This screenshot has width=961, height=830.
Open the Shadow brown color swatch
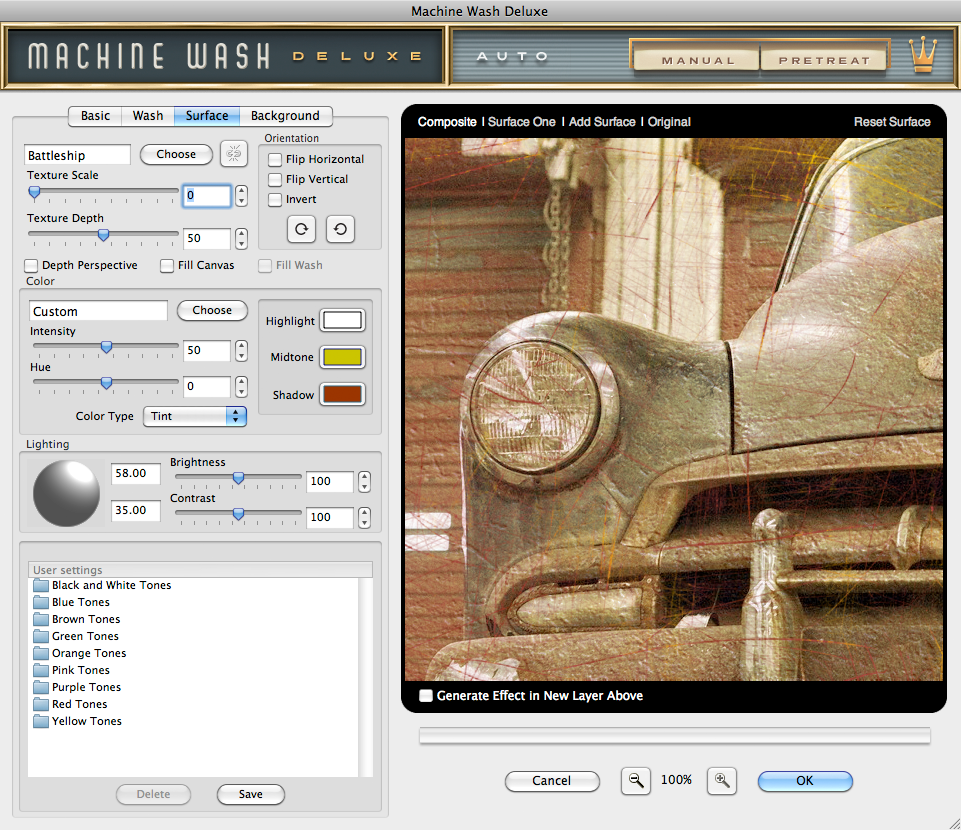[x=343, y=394]
